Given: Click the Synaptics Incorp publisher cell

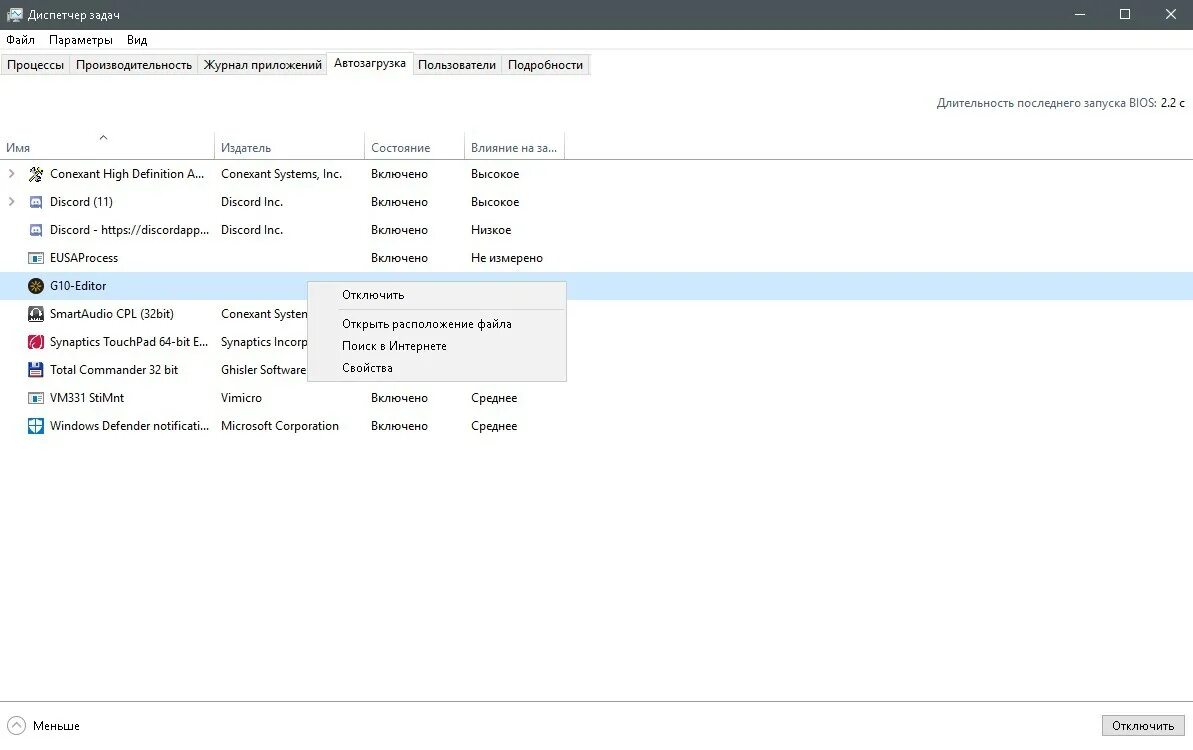Looking at the screenshot, I should coord(264,342).
